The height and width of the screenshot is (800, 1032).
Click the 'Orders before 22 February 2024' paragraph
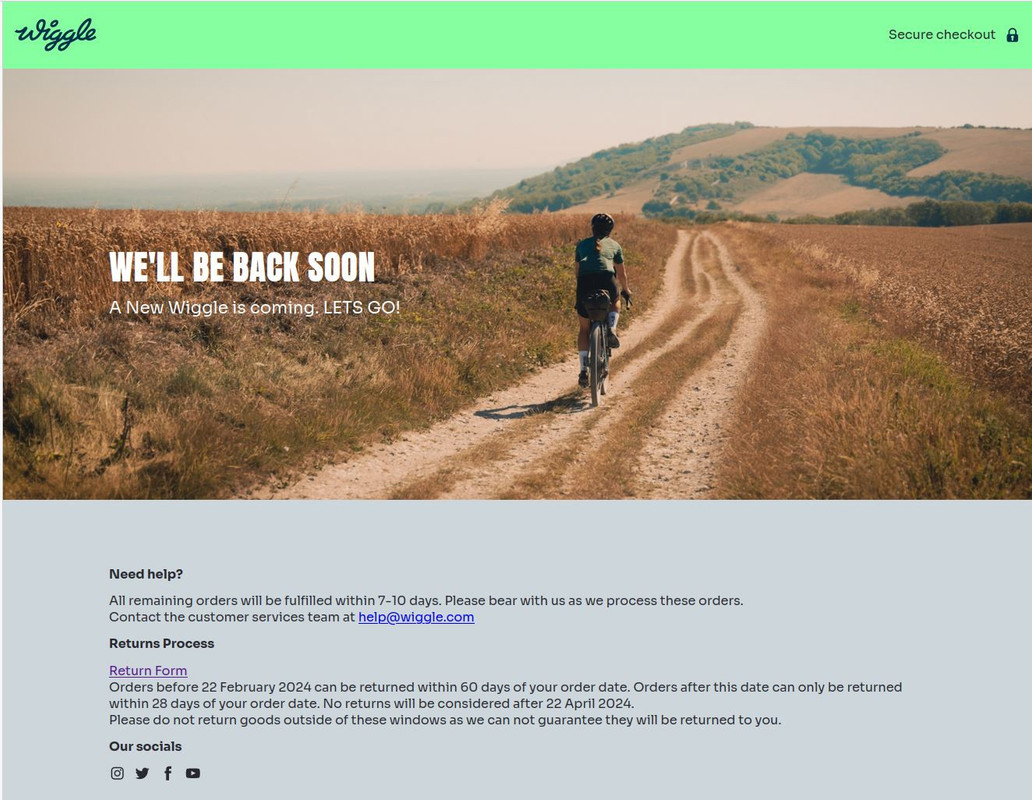click(x=505, y=695)
